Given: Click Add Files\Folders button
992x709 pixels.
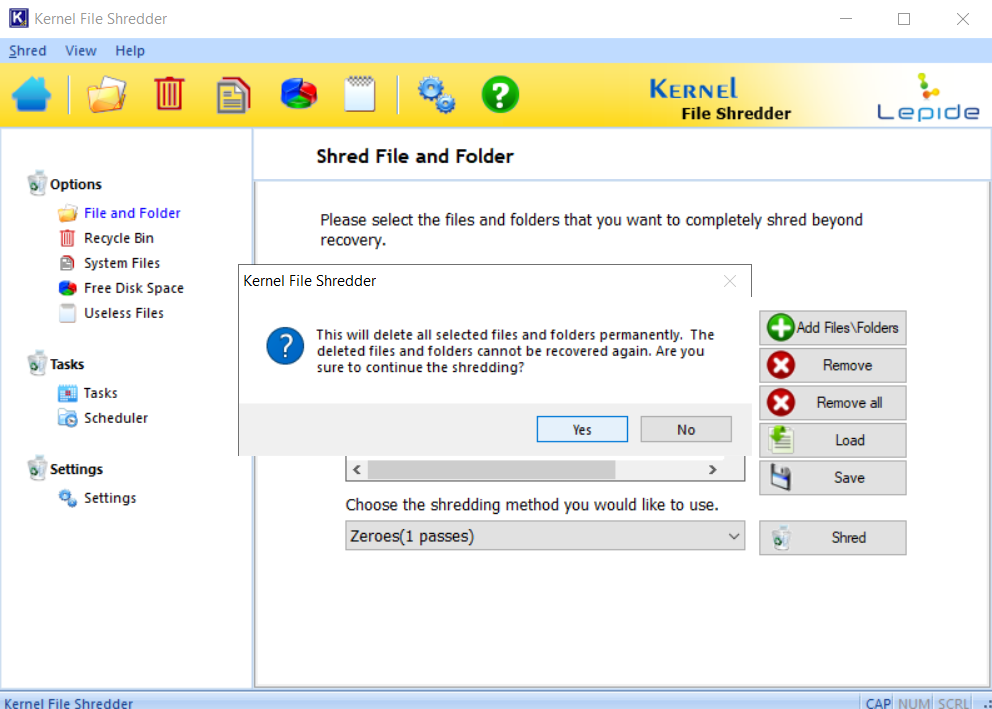Looking at the screenshot, I should coord(833,328).
